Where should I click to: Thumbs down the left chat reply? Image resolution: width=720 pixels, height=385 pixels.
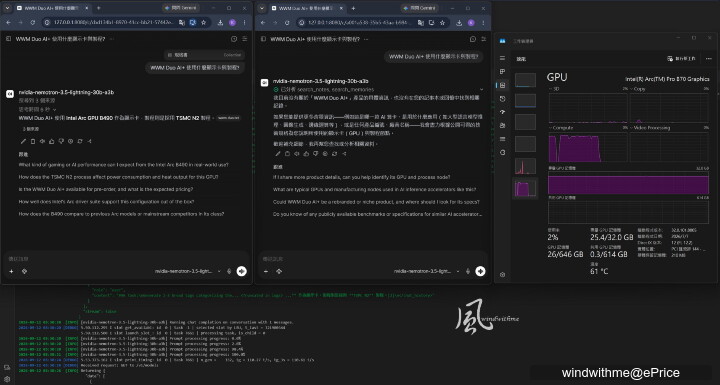pos(61,142)
